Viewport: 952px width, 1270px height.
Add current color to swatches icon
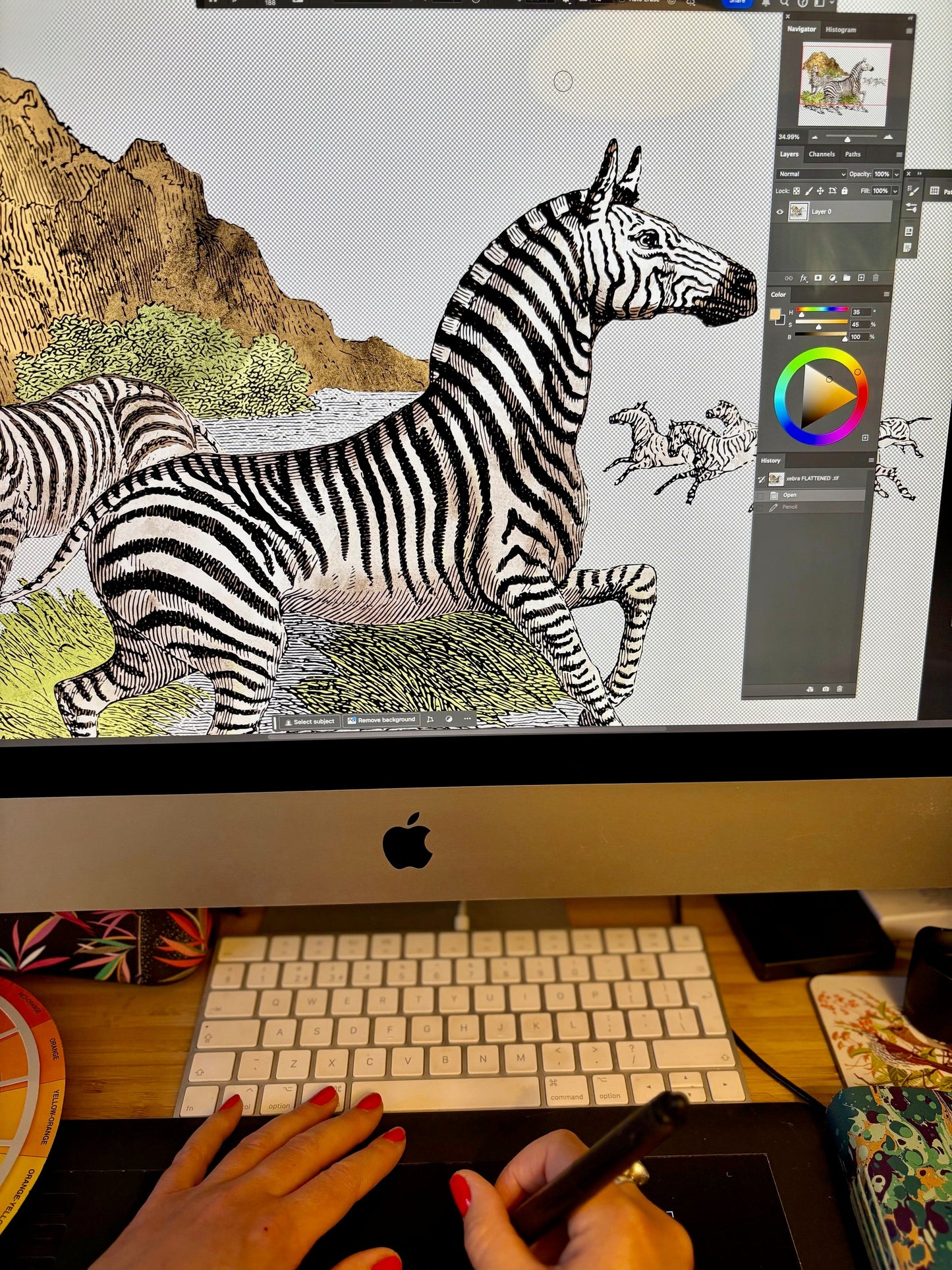coord(865,438)
